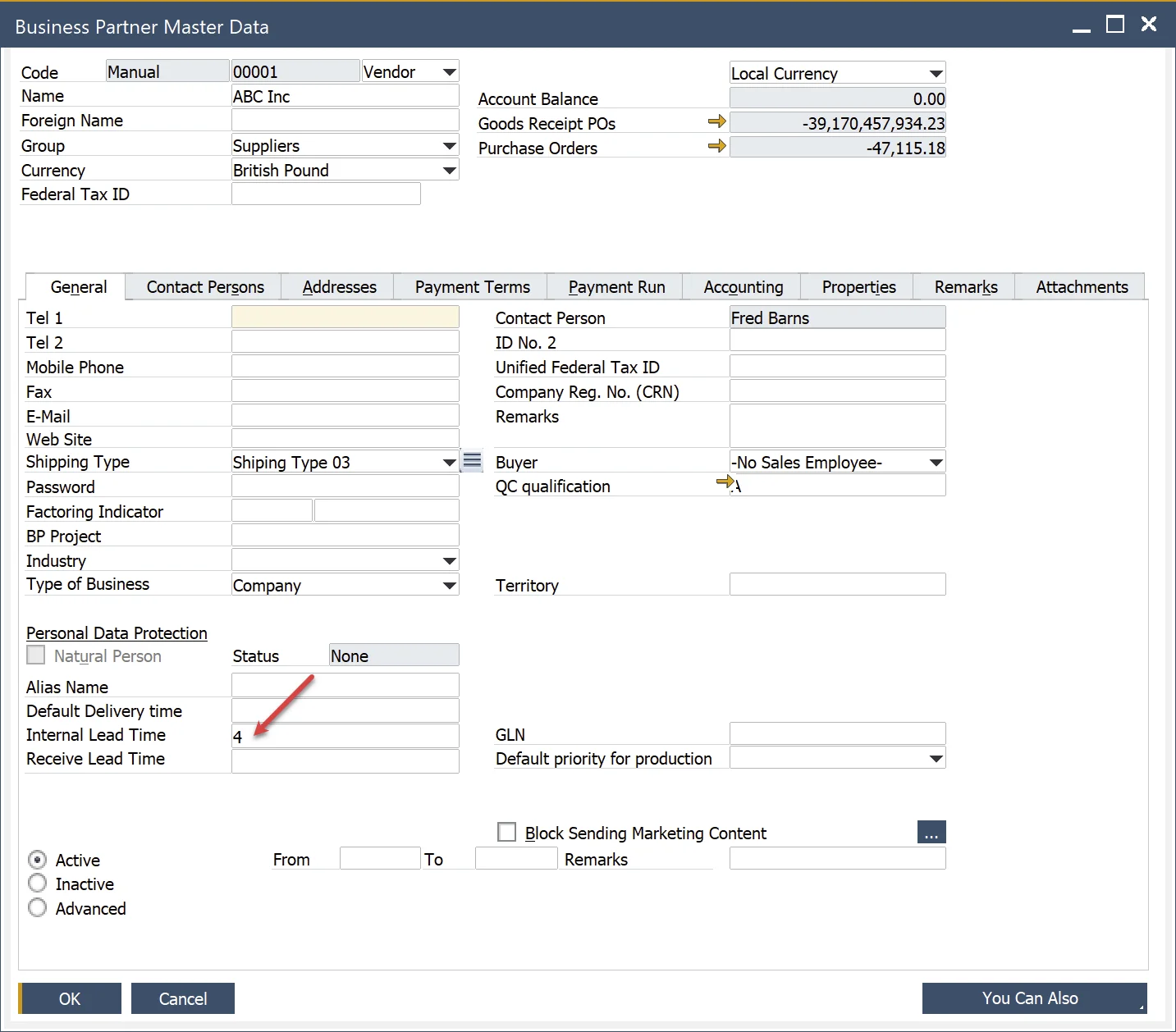Viewport: 1176px width, 1032px height.
Task: Open the Group dropdown showing Suppliers
Action: 449,146
